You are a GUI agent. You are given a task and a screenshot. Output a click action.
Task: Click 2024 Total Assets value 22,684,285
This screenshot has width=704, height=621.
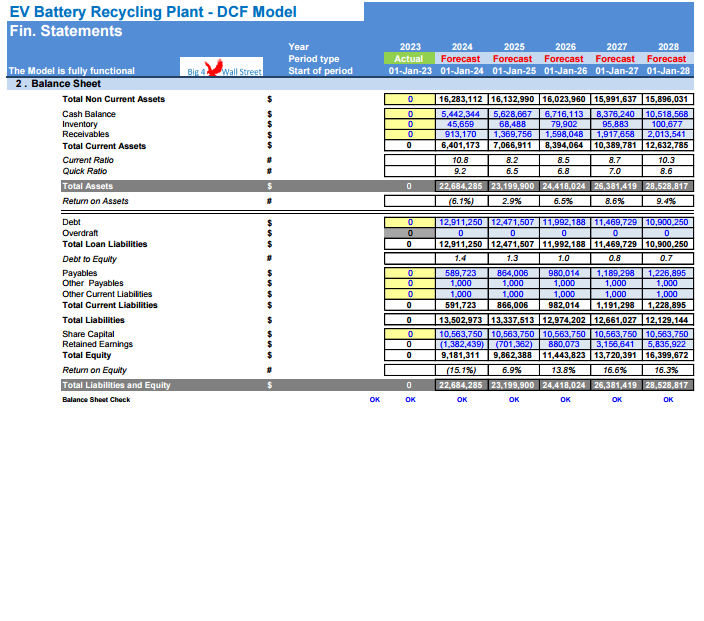pos(462,186)
